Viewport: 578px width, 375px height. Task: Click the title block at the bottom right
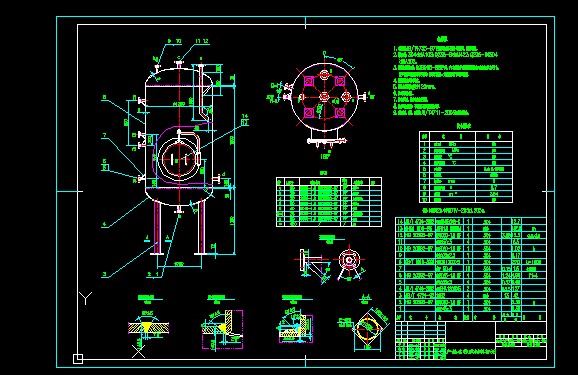471,340
